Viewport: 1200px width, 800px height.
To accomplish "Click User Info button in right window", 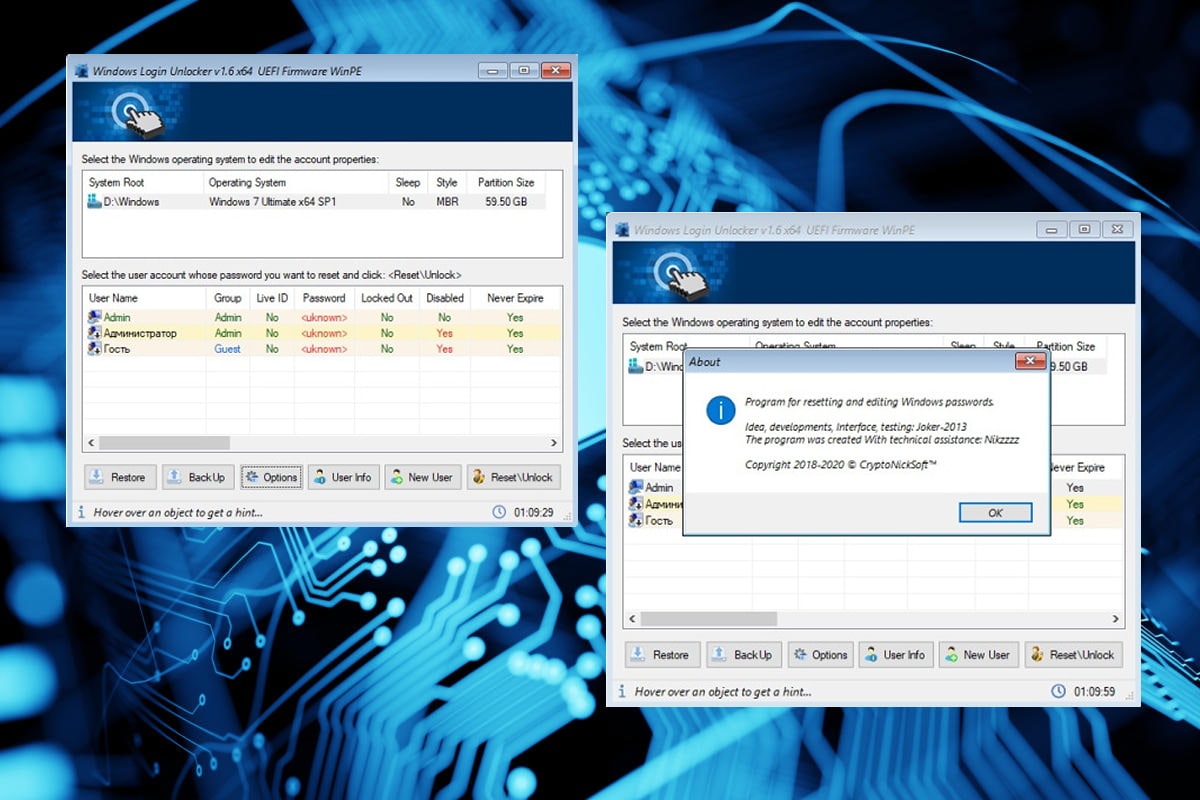I will [895, 655].
